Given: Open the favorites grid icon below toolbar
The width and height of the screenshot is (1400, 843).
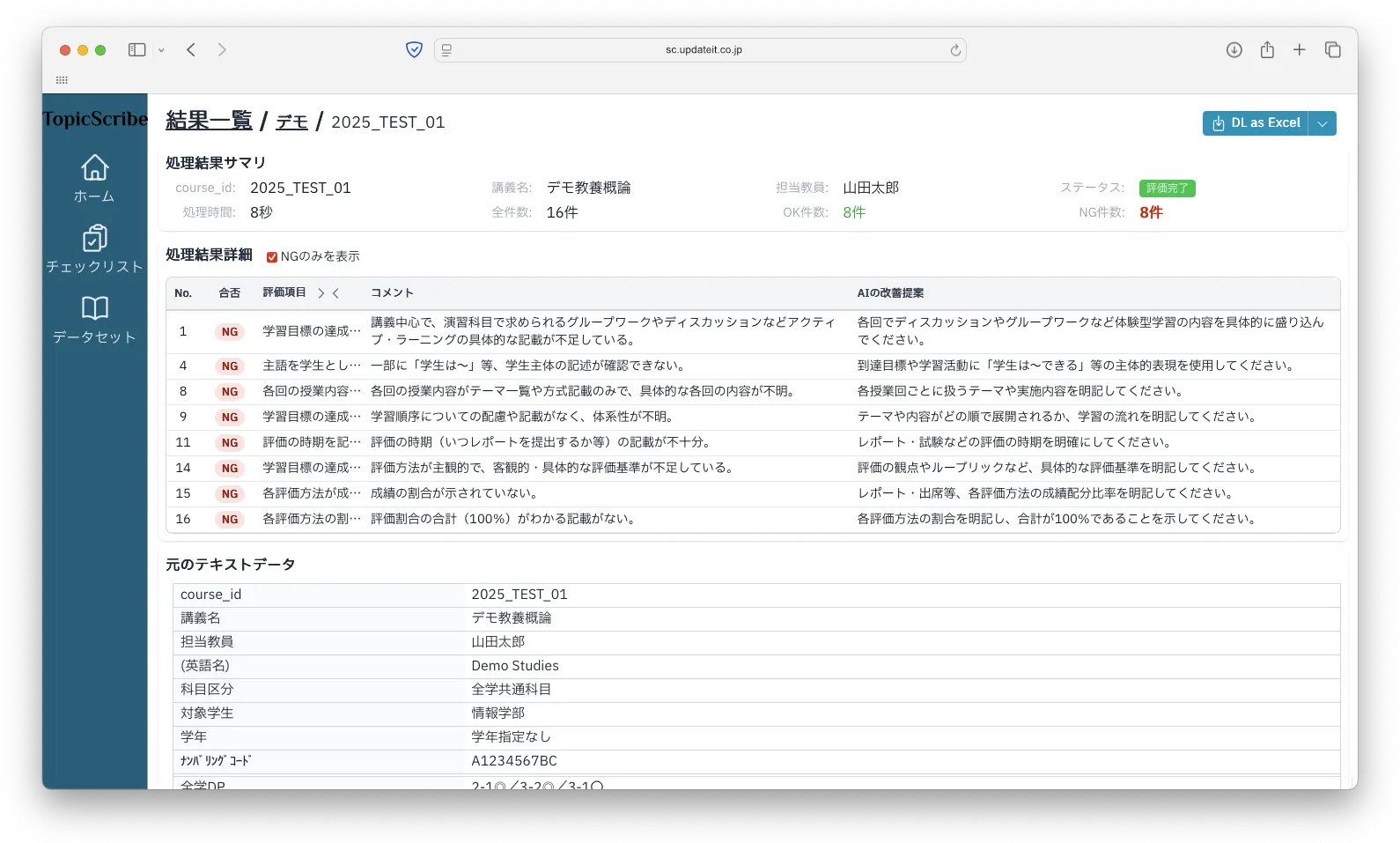Looking at the screenshot, I should pos(62,80).
